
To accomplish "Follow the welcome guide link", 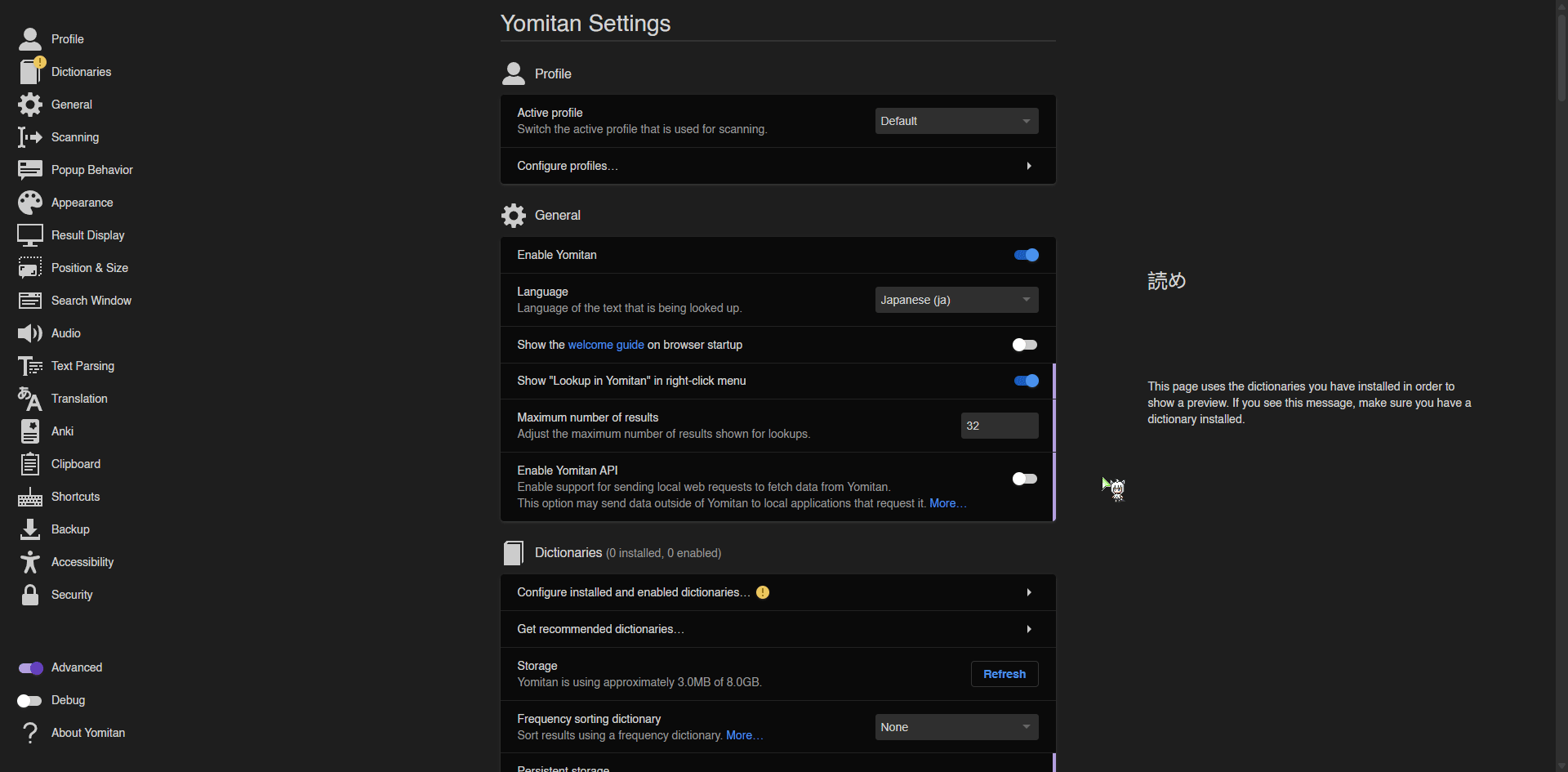I will click(x=606, y=345).
